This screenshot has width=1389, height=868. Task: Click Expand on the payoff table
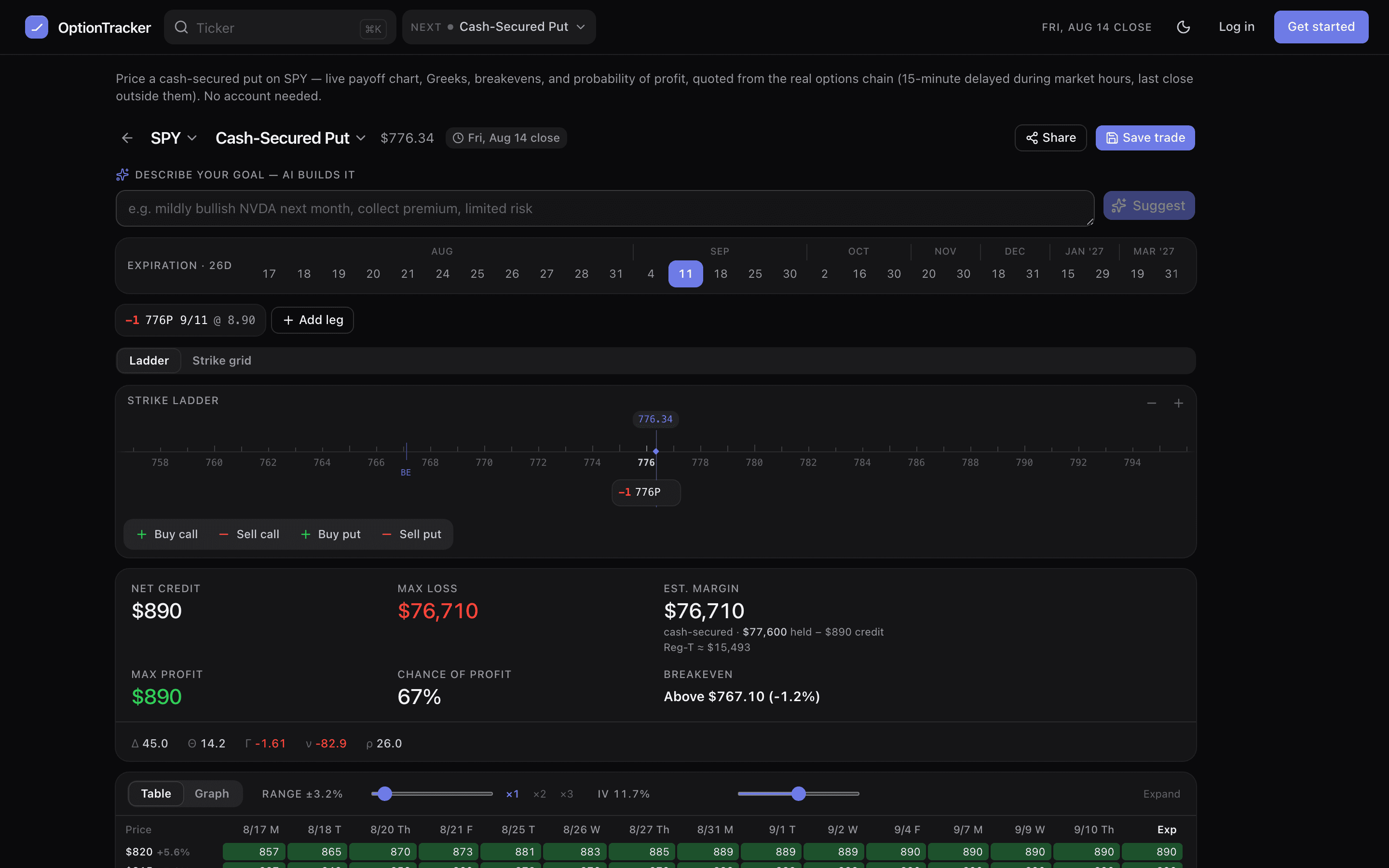point(1161,794)
